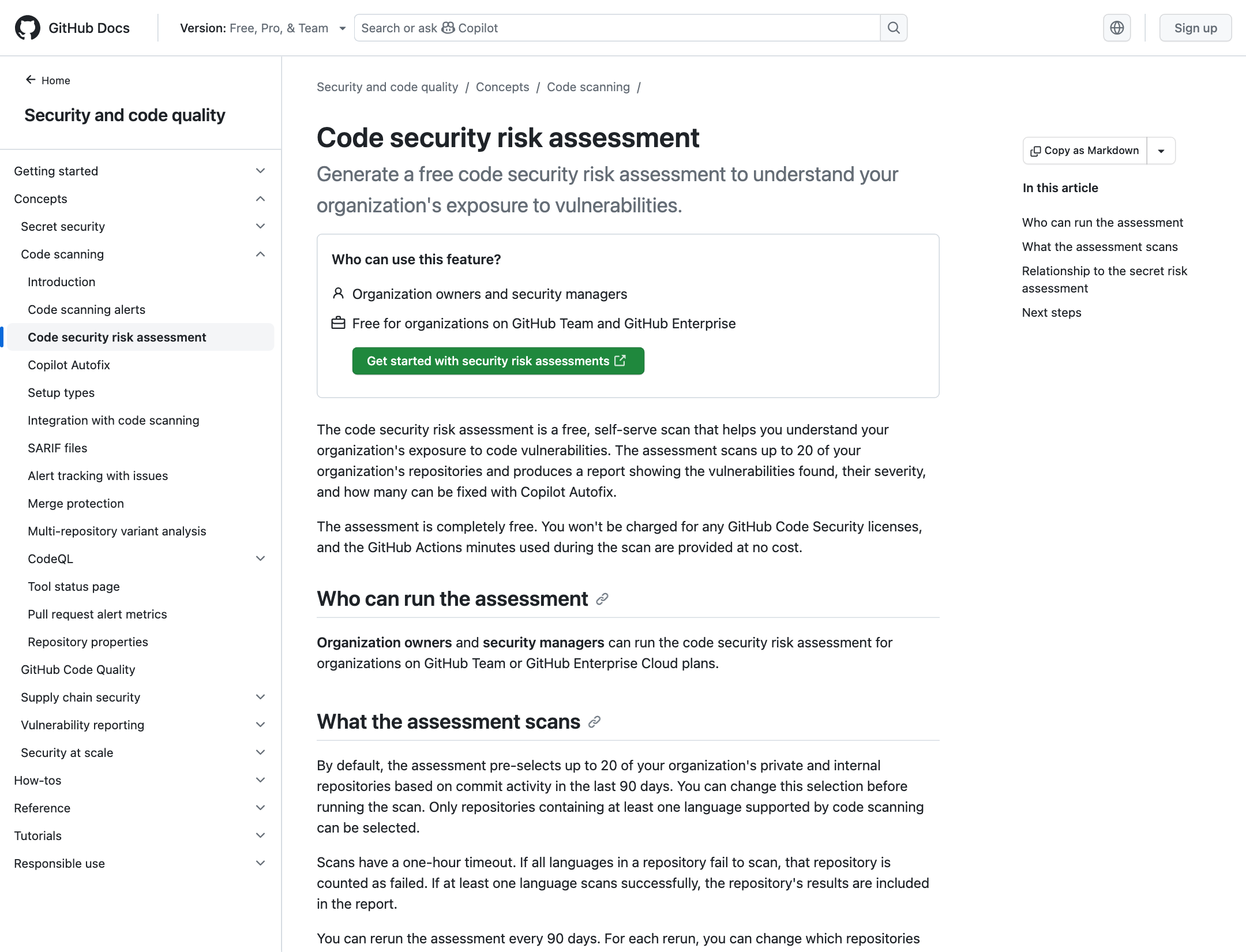The image size is (1246, 952).
Task: Click the Sign up button
Action: pyautogui.click(x=1195, y=28)
